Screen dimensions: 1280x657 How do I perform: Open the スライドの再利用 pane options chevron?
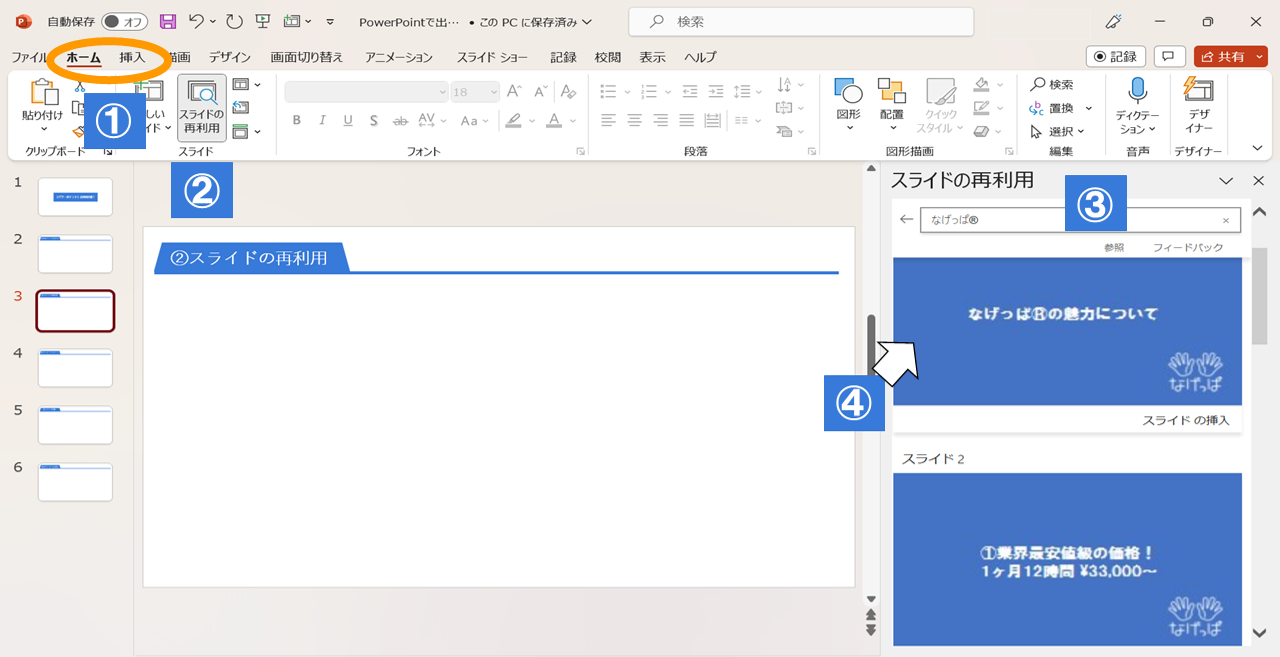coord(1226,181)
